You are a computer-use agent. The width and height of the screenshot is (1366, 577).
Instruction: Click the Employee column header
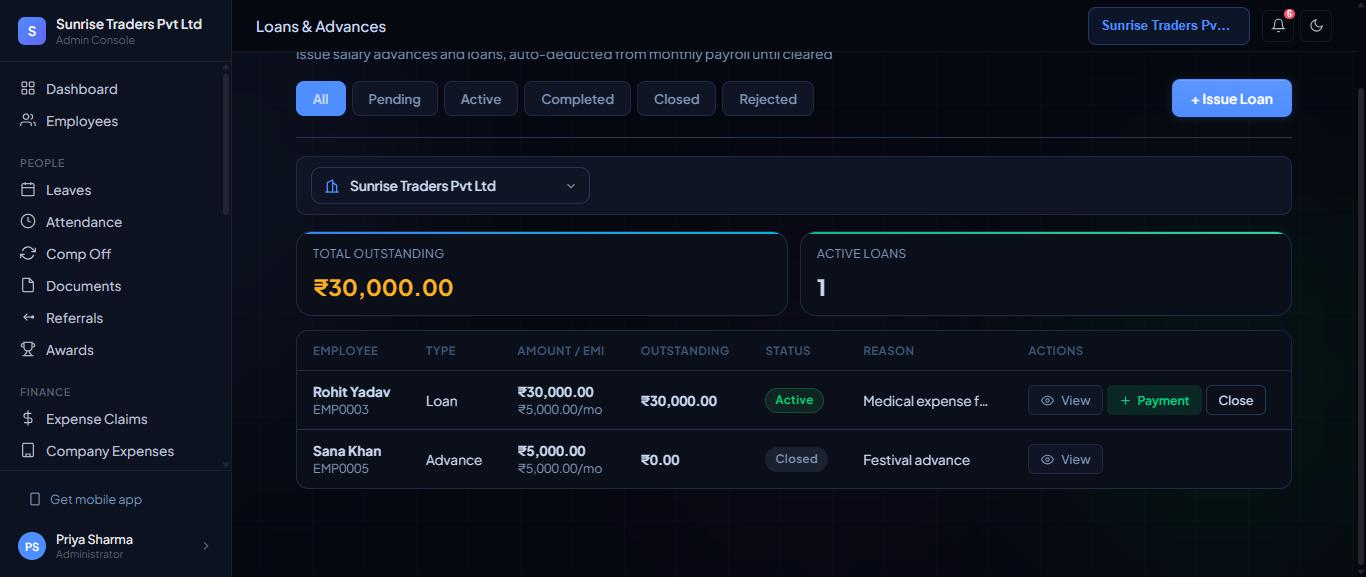point(346,351)
